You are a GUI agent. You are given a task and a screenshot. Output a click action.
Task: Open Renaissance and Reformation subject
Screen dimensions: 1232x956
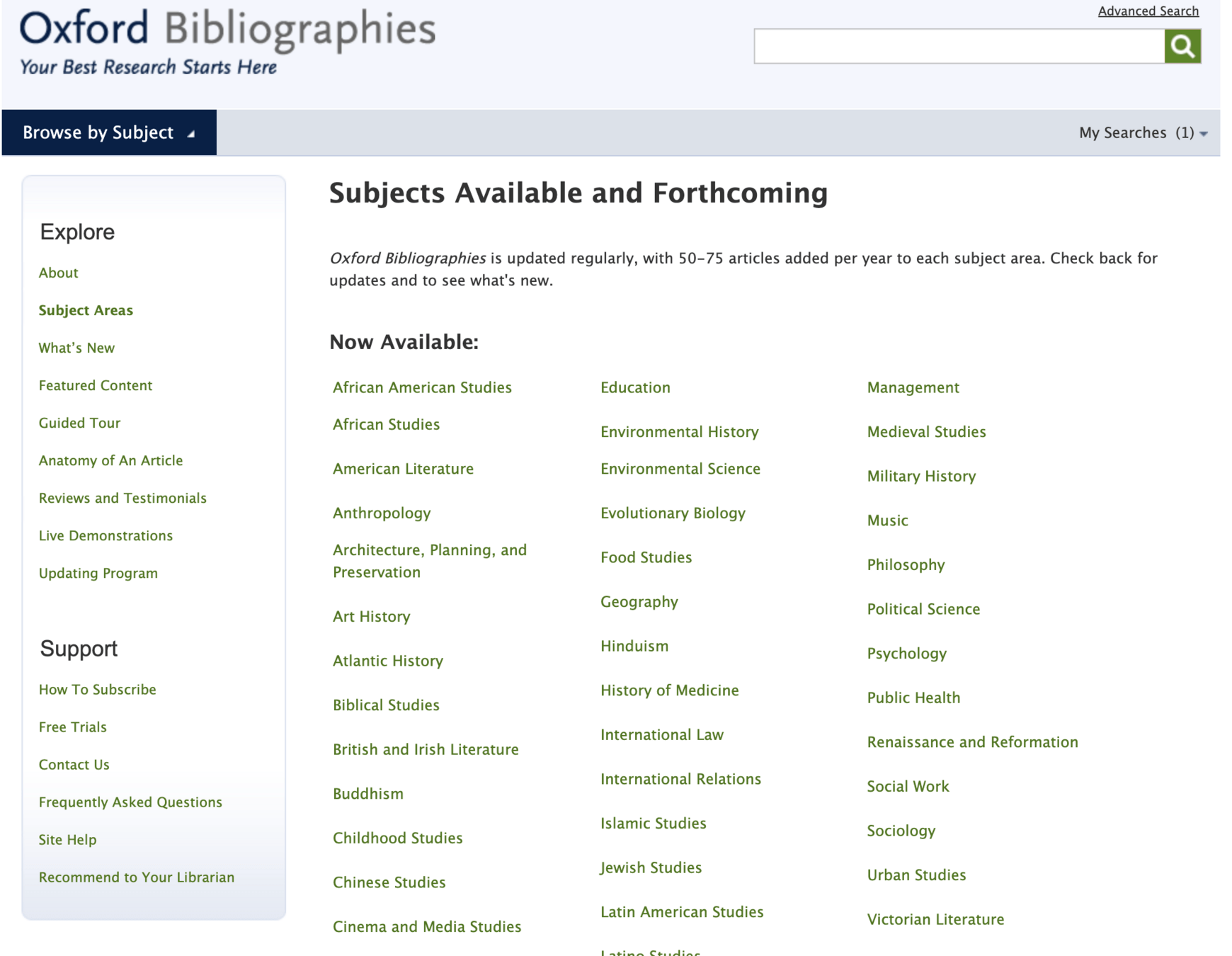pyautogui.click(x=972, y=742)
